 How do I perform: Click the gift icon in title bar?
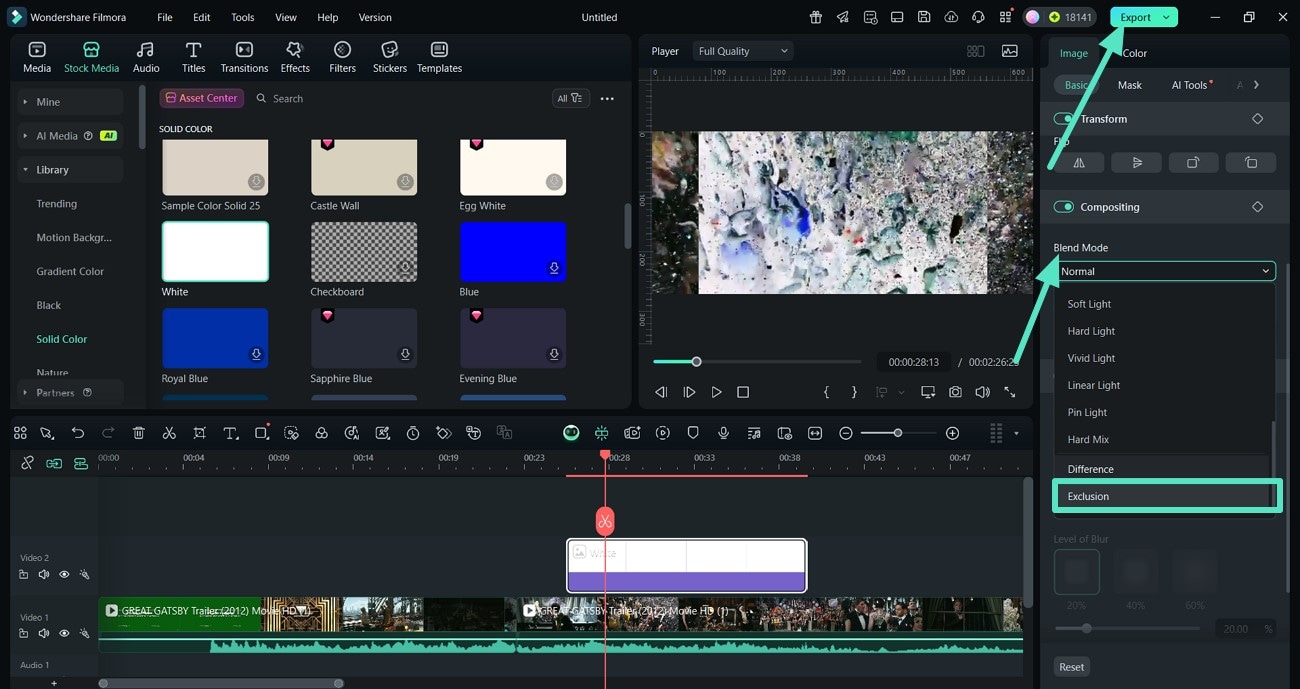(x=816, y=17)
